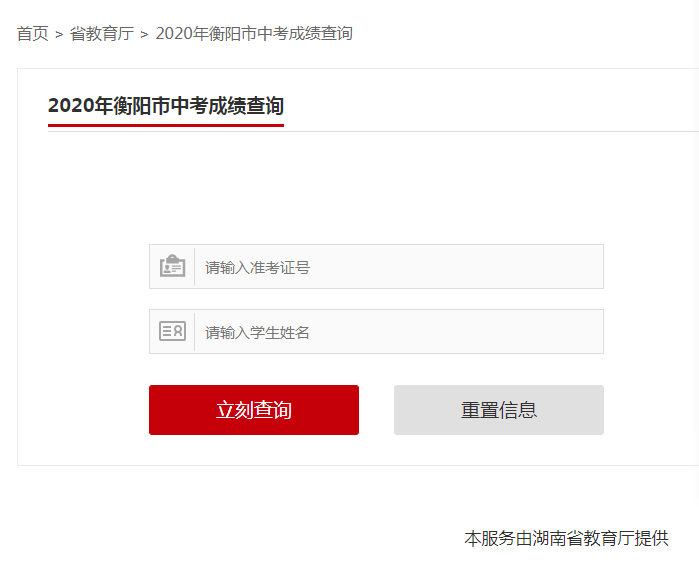The image size is (699, 577).
Task: Focus the 请输入学生姓名 input field
Action: coord(399,332)
